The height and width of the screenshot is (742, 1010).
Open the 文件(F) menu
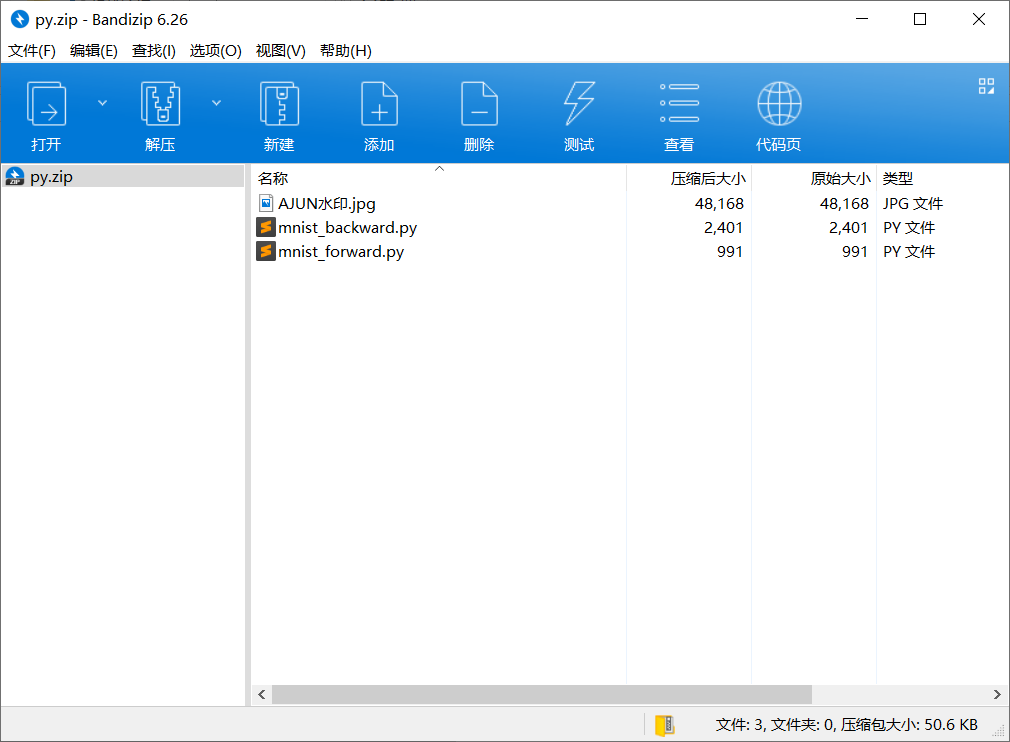tap(31, 50)
